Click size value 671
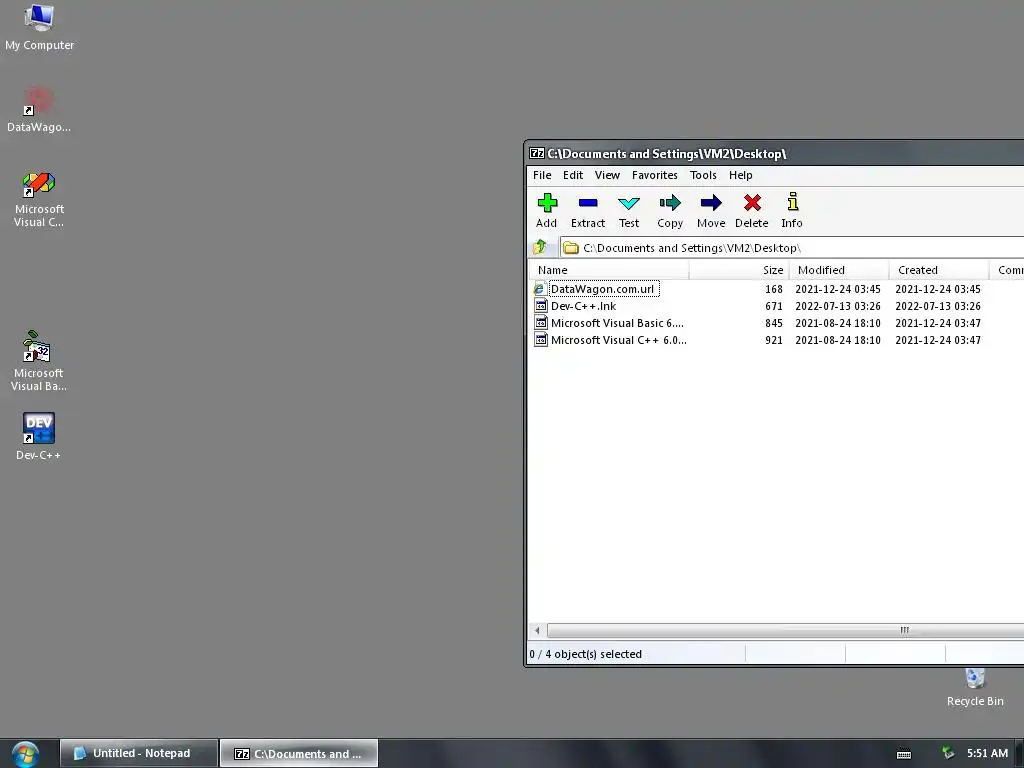The image size is (1024, 768). tap(774, 306)
